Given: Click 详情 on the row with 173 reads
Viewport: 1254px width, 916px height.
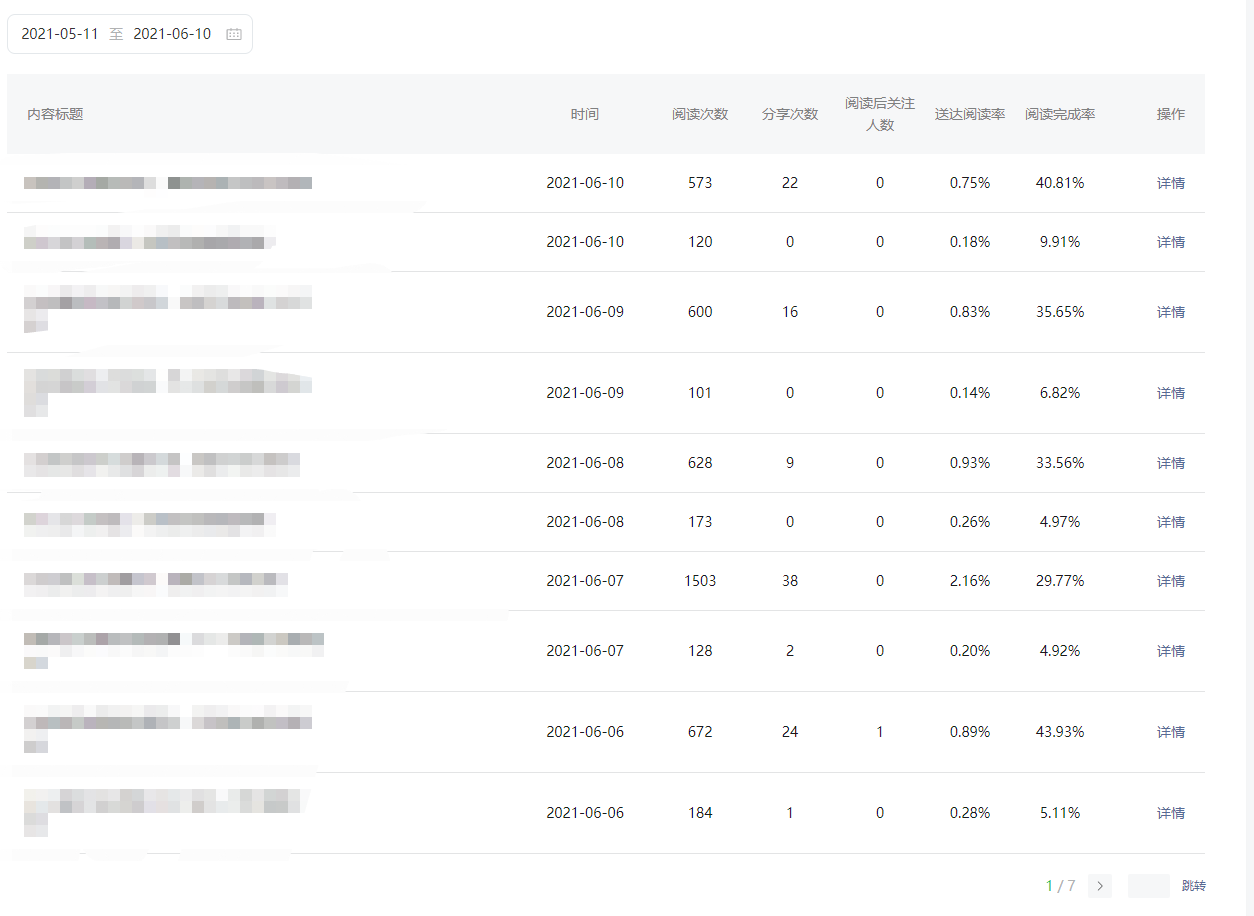Looking at the screenshot, I should (x=1170, y=522).
